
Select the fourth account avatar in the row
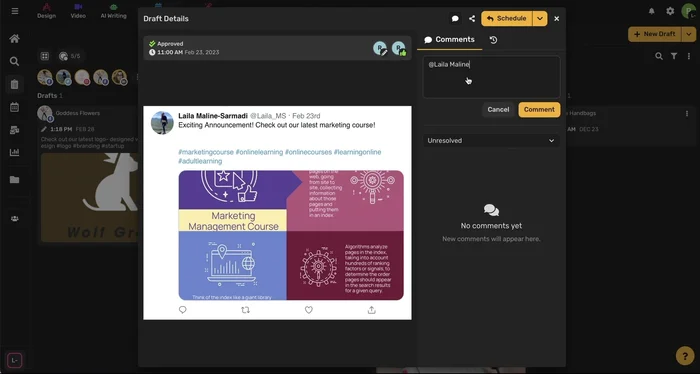click(101, 77)
